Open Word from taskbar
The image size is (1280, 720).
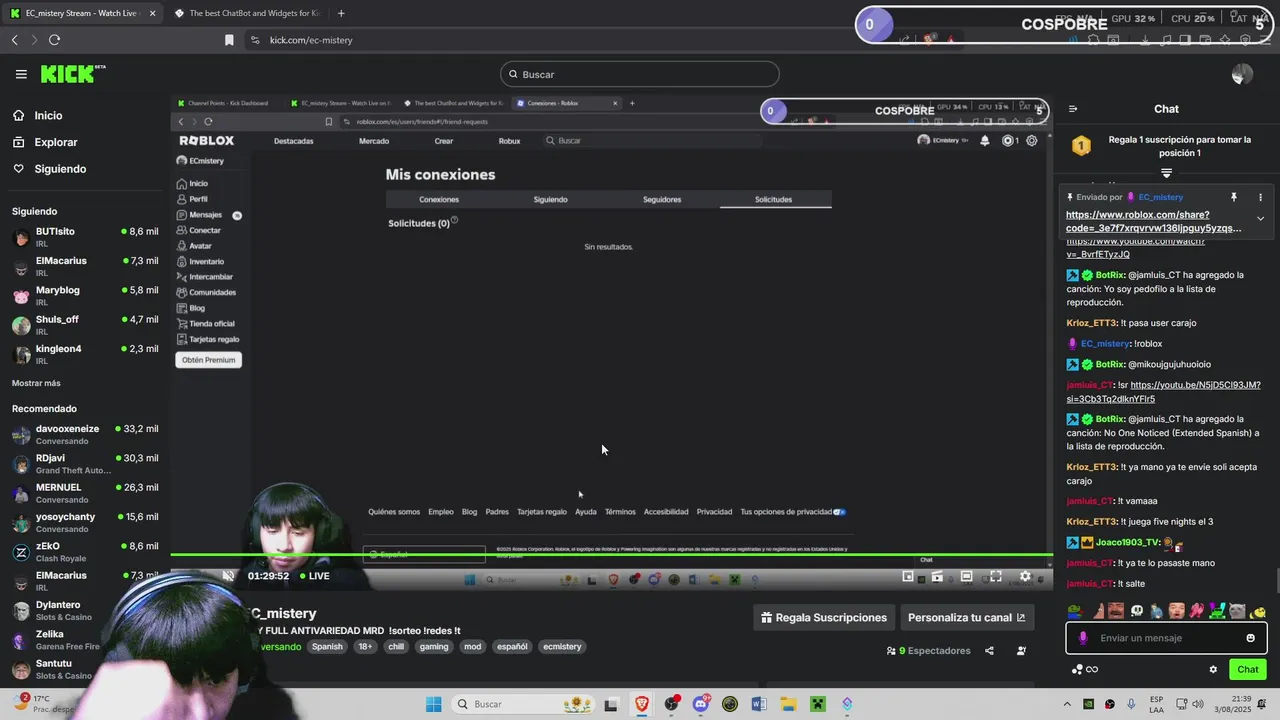[x=758, y=704]
